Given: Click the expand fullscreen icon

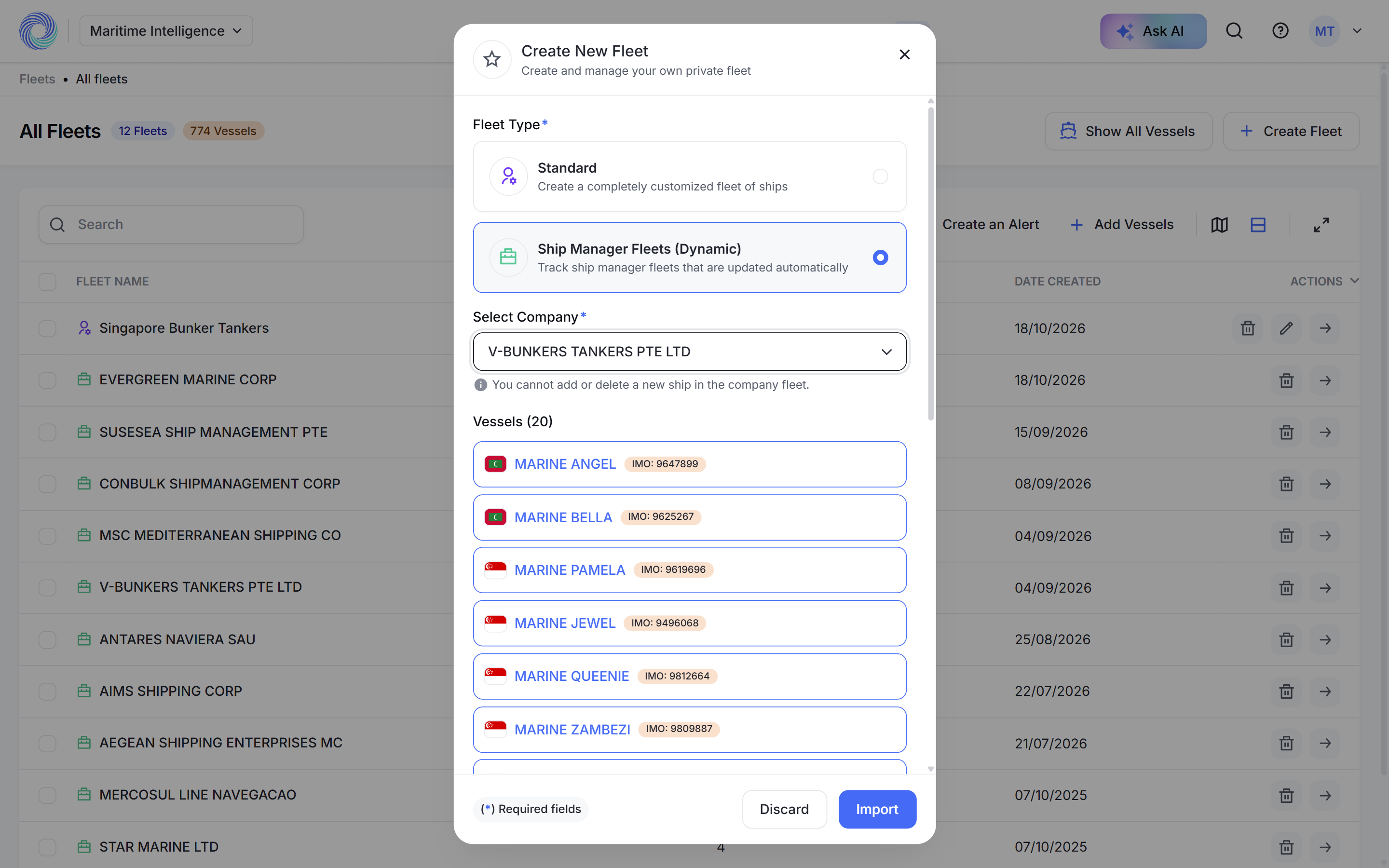Looking at the screenshot, I should (x=1321, y=225).
